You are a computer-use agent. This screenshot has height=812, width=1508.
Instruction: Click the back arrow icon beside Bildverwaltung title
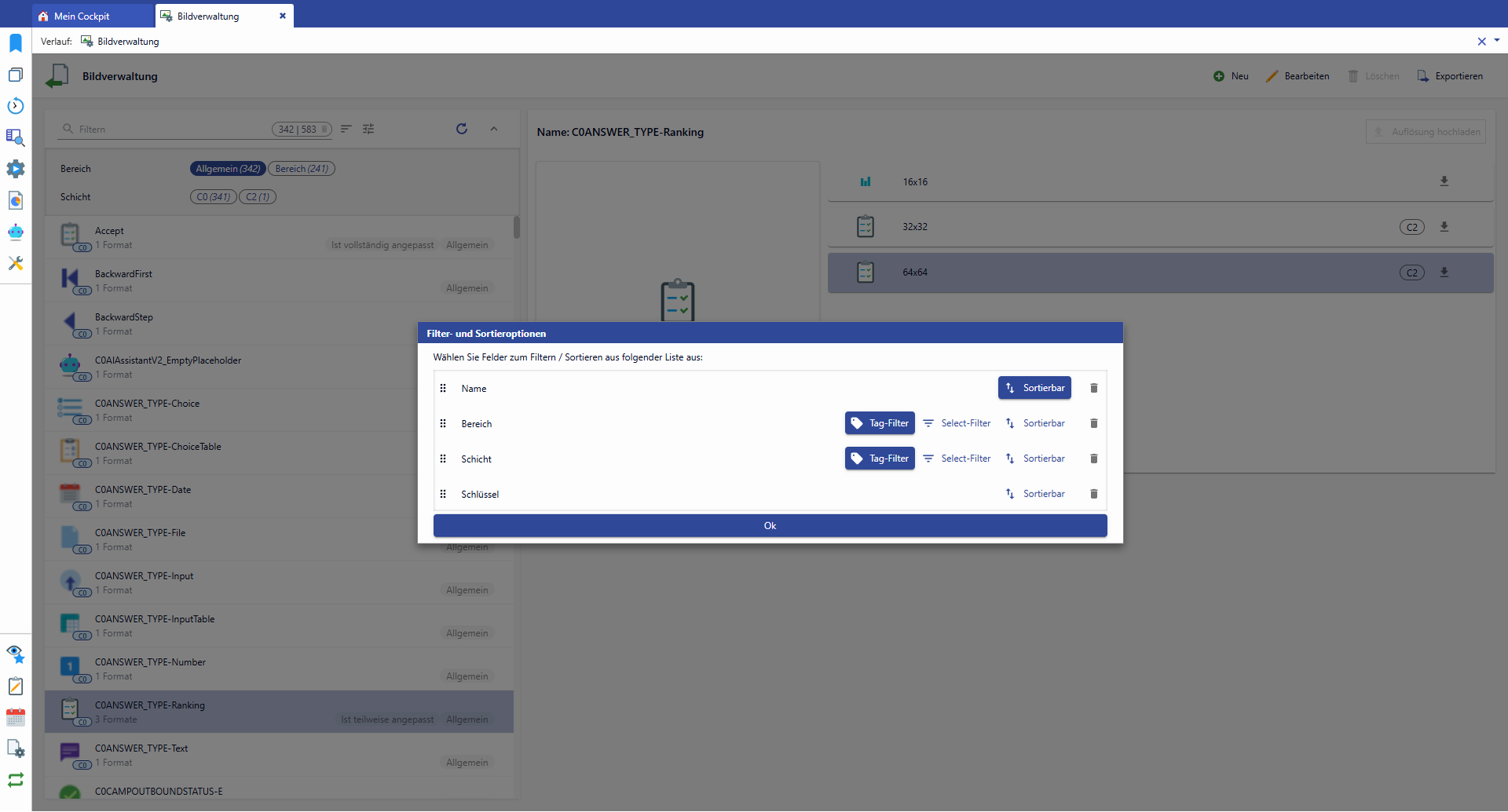coord(57,76)
